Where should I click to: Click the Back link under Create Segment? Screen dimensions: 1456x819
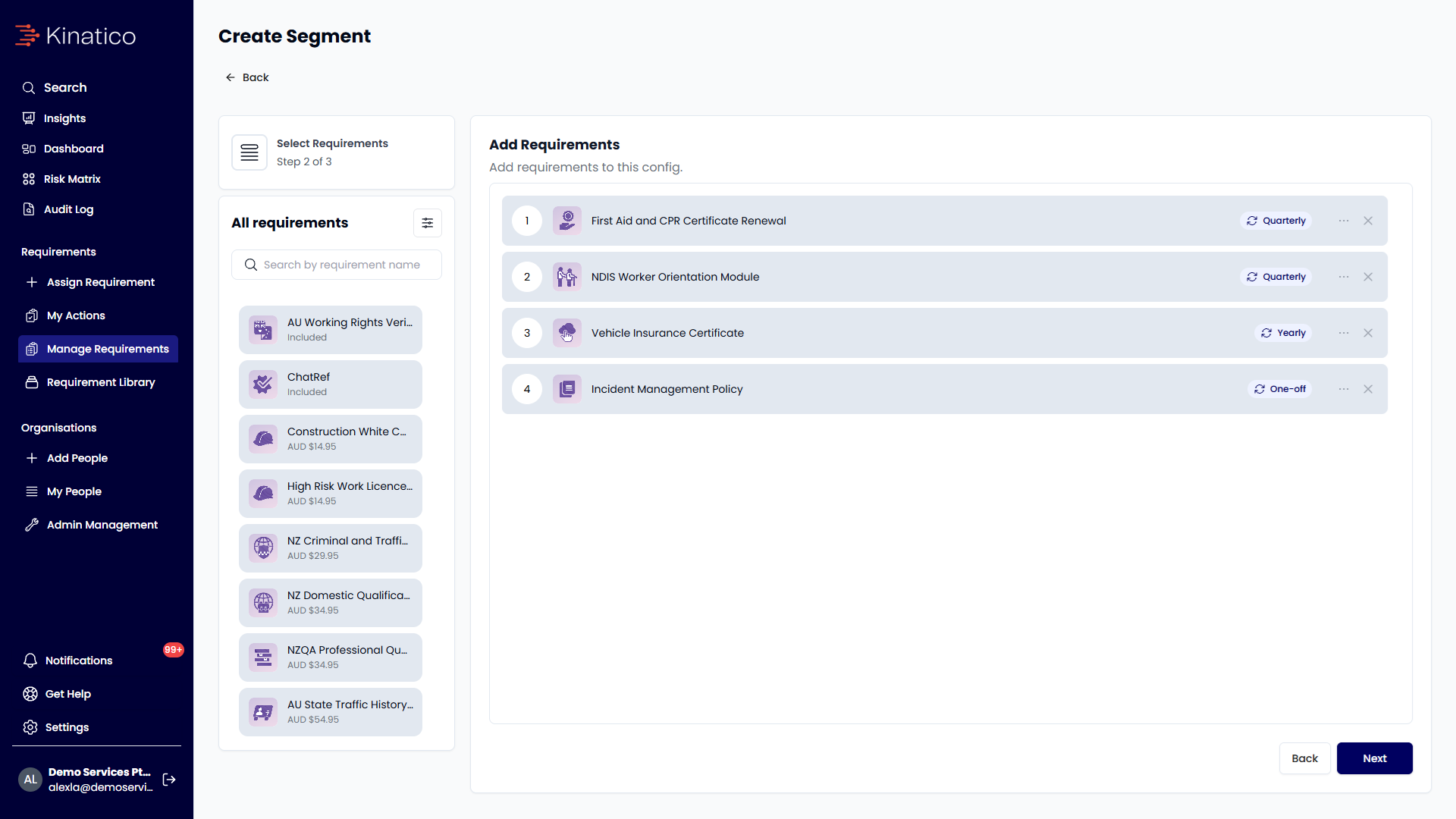point(247,77)
